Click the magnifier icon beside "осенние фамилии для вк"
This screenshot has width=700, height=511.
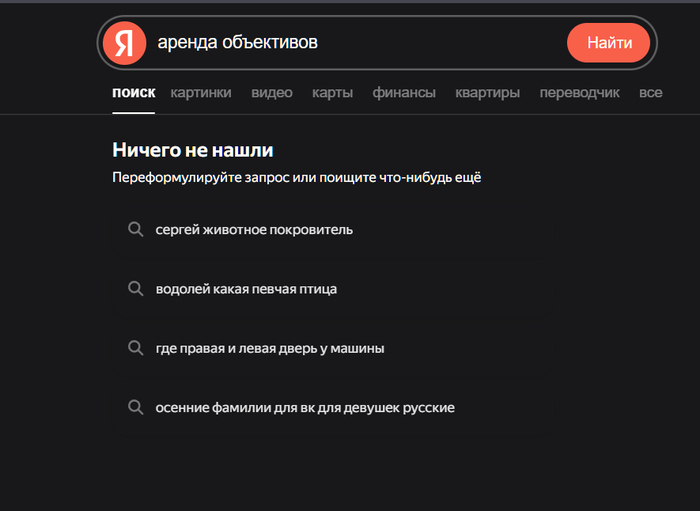[x=136, y=408]
